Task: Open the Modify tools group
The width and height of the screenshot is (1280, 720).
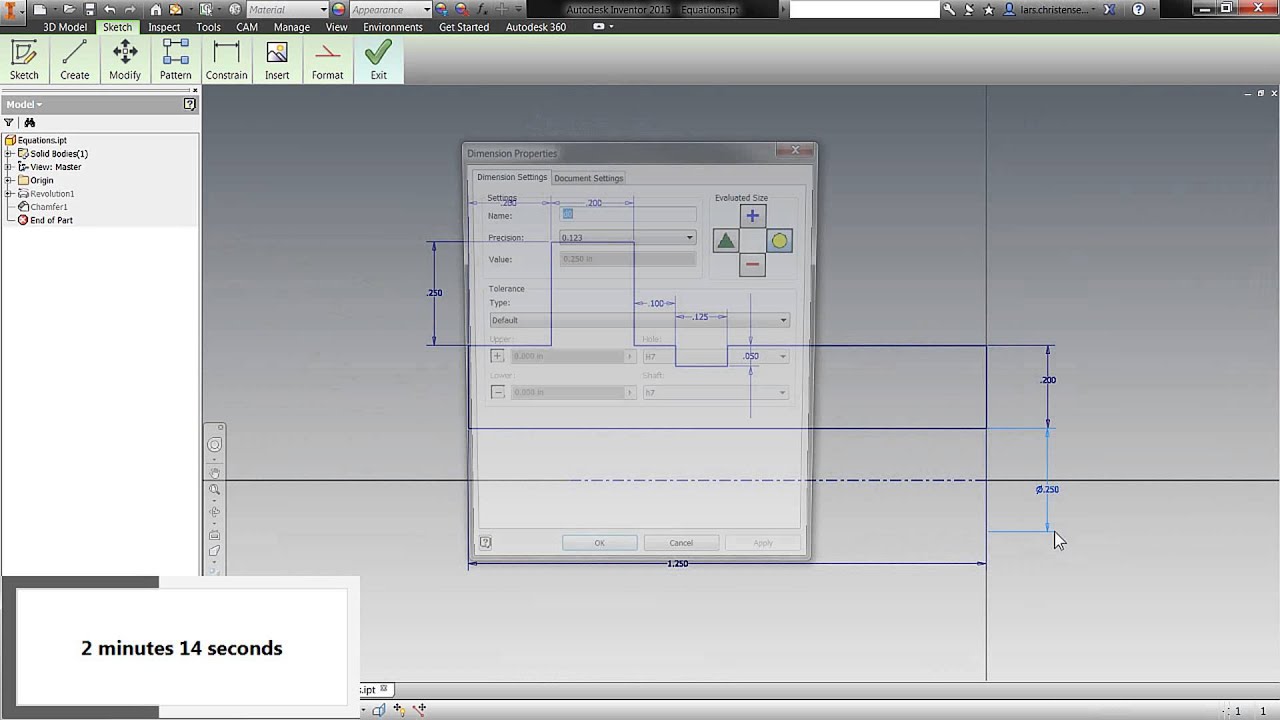Action: pos(125,60)
